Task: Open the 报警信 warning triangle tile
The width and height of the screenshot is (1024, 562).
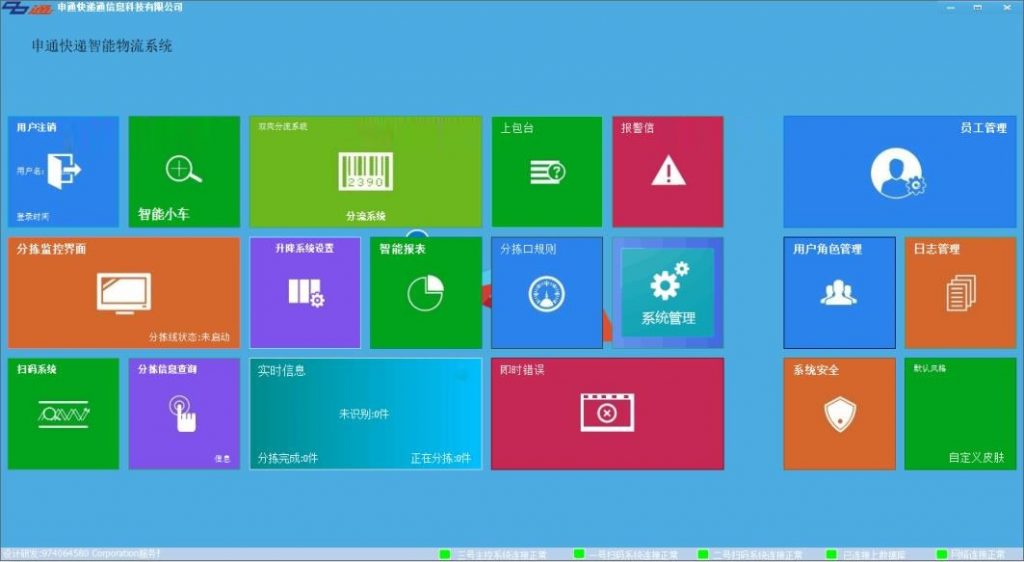Action: click(667, 172)
